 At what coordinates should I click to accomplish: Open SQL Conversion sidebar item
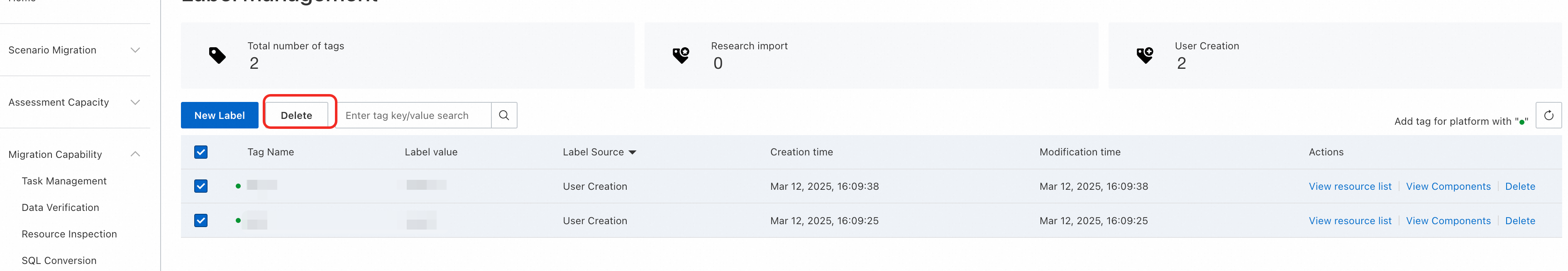pyautogui.click(x=59, y=261)
